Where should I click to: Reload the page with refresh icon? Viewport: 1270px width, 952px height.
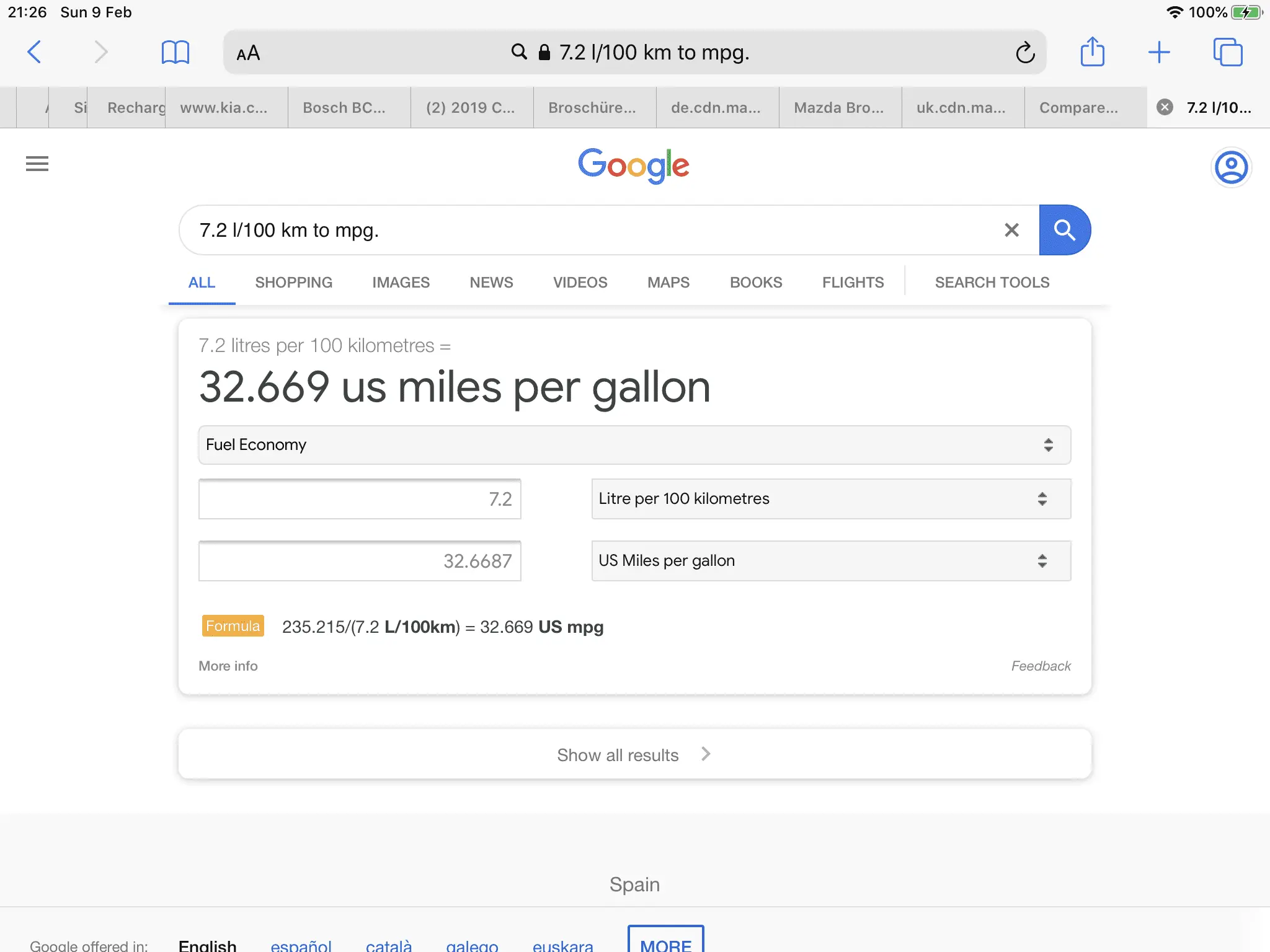(1025, 53)
